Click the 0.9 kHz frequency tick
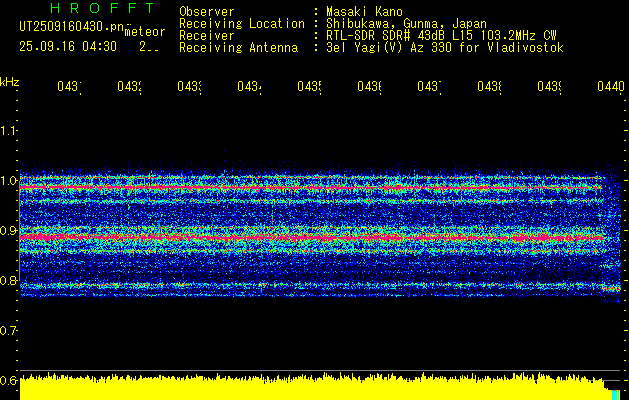This screenshot has height=400, width=629. (9, 231)
